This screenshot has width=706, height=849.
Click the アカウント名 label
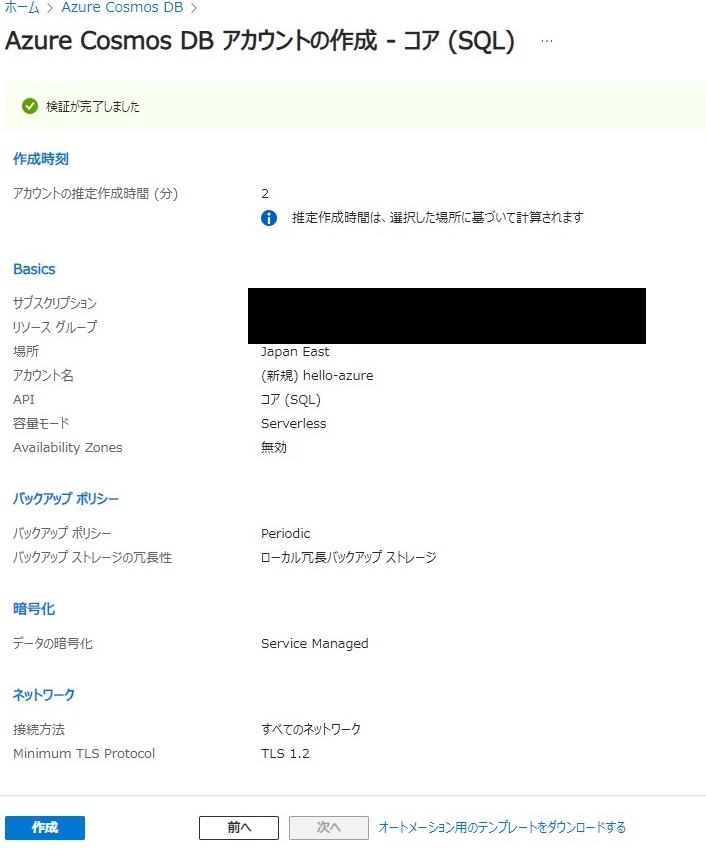point(43,375)
